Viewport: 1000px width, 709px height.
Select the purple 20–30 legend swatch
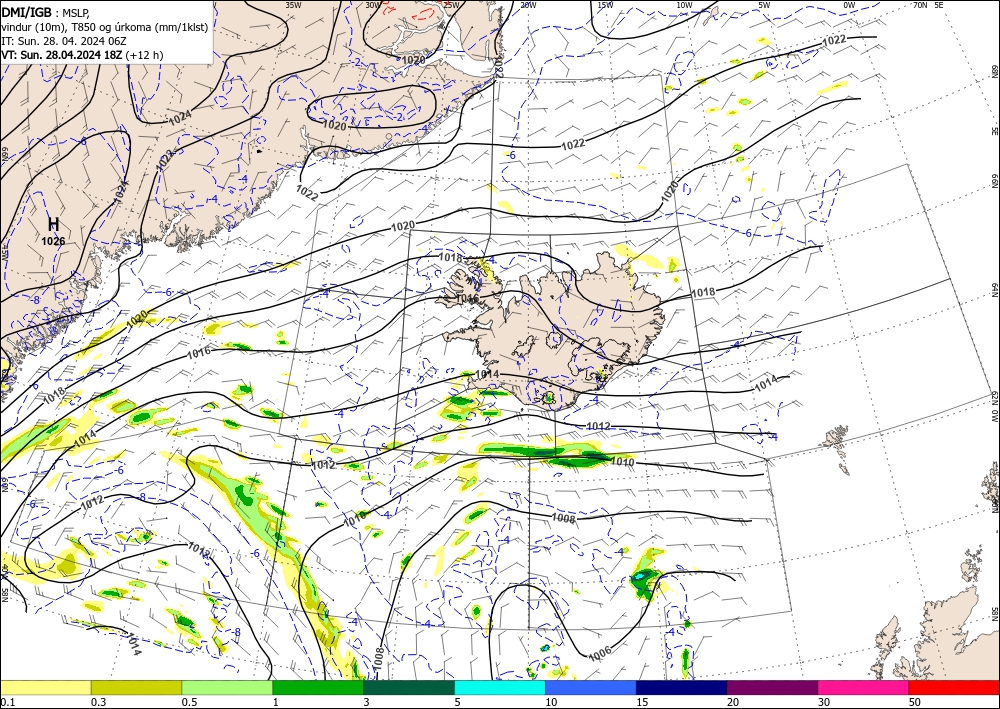pyautogui.click(x=772, y=687)
